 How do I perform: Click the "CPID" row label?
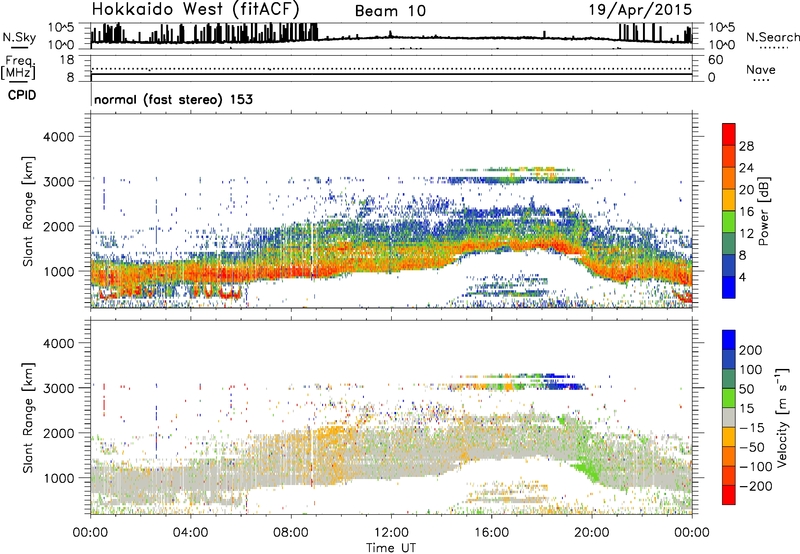tap(22, 95)
